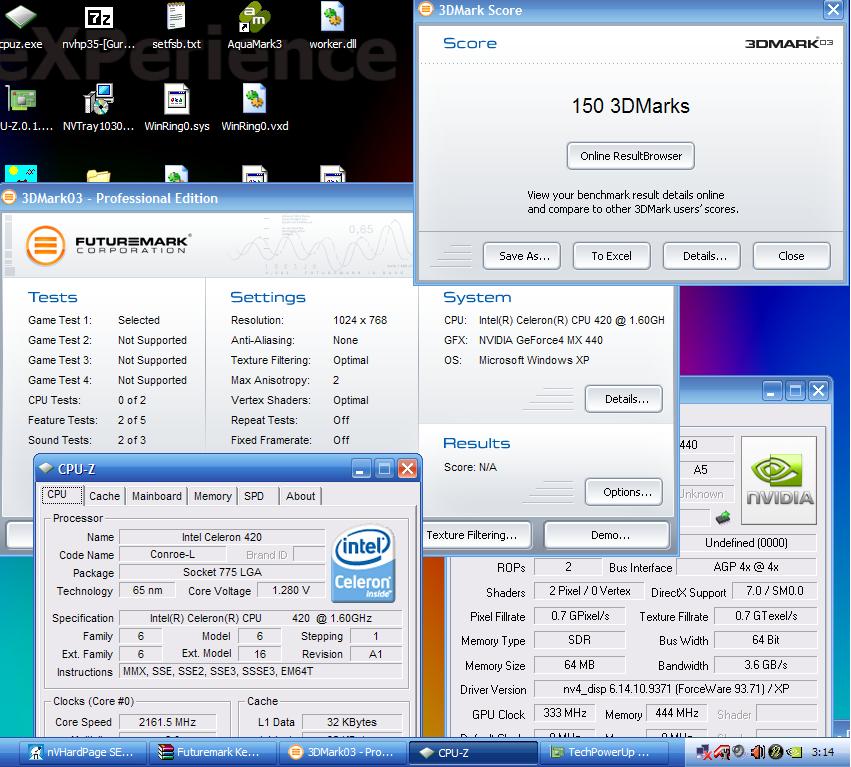Open Results Options... button
Screen dimensions: 851x767
click(x=624, y=492)
